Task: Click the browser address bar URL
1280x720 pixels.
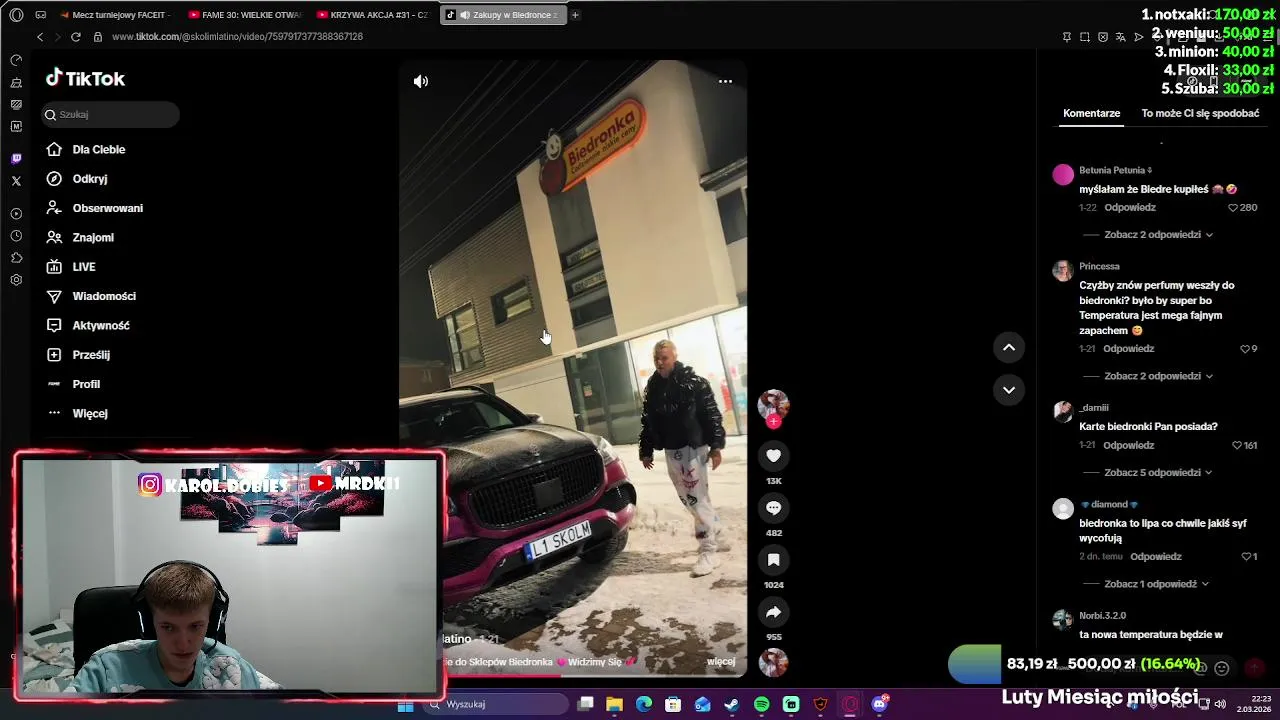Action: point(237,37)
